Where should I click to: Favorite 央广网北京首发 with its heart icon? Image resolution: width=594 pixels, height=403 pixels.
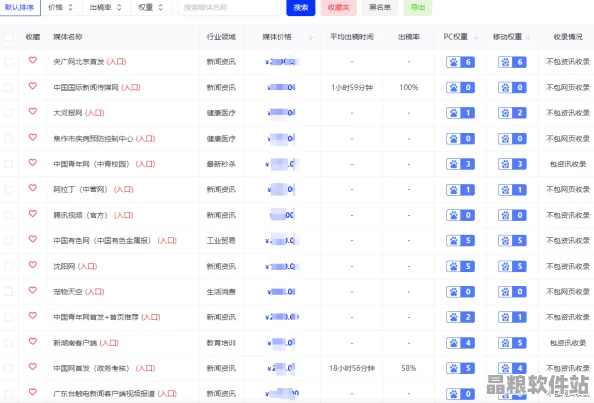tap(33, 60)
